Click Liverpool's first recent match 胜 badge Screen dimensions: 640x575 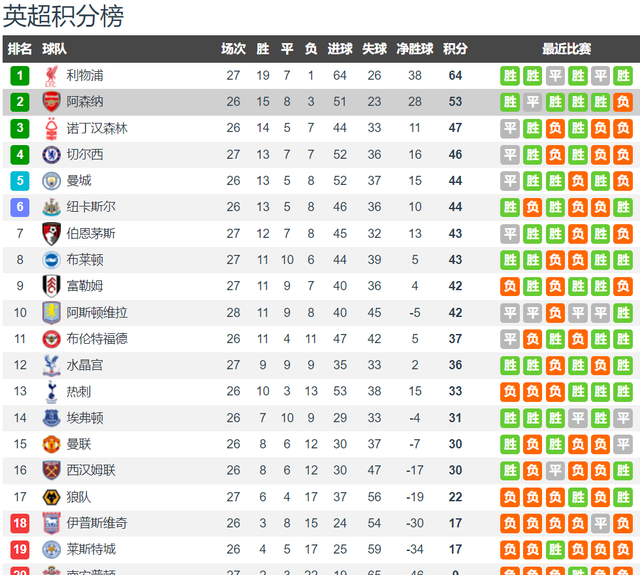(510, 75)
